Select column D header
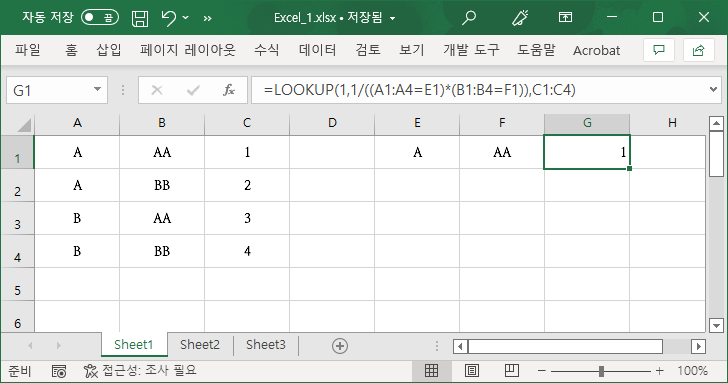728x383 pixels. tap(332, 123)
